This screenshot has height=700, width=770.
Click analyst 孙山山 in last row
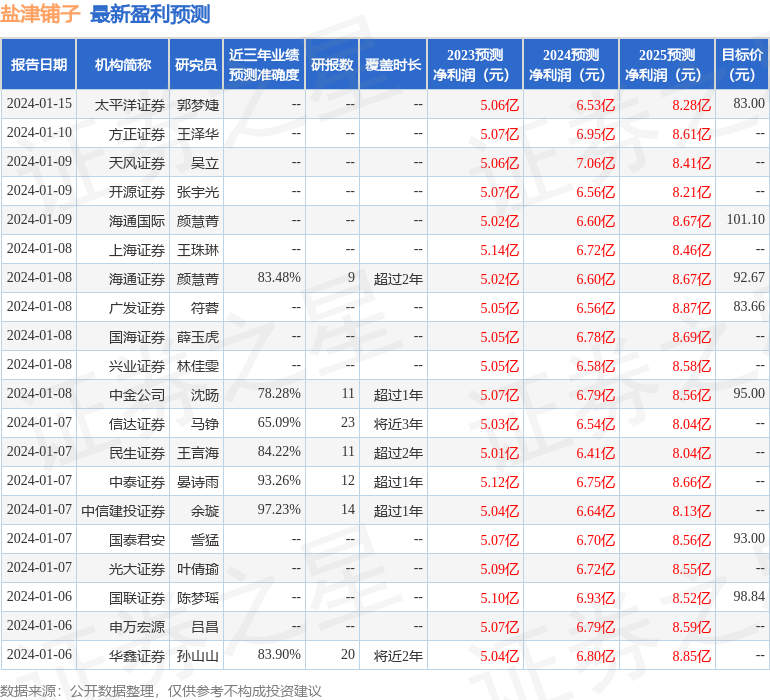[197, 656]
